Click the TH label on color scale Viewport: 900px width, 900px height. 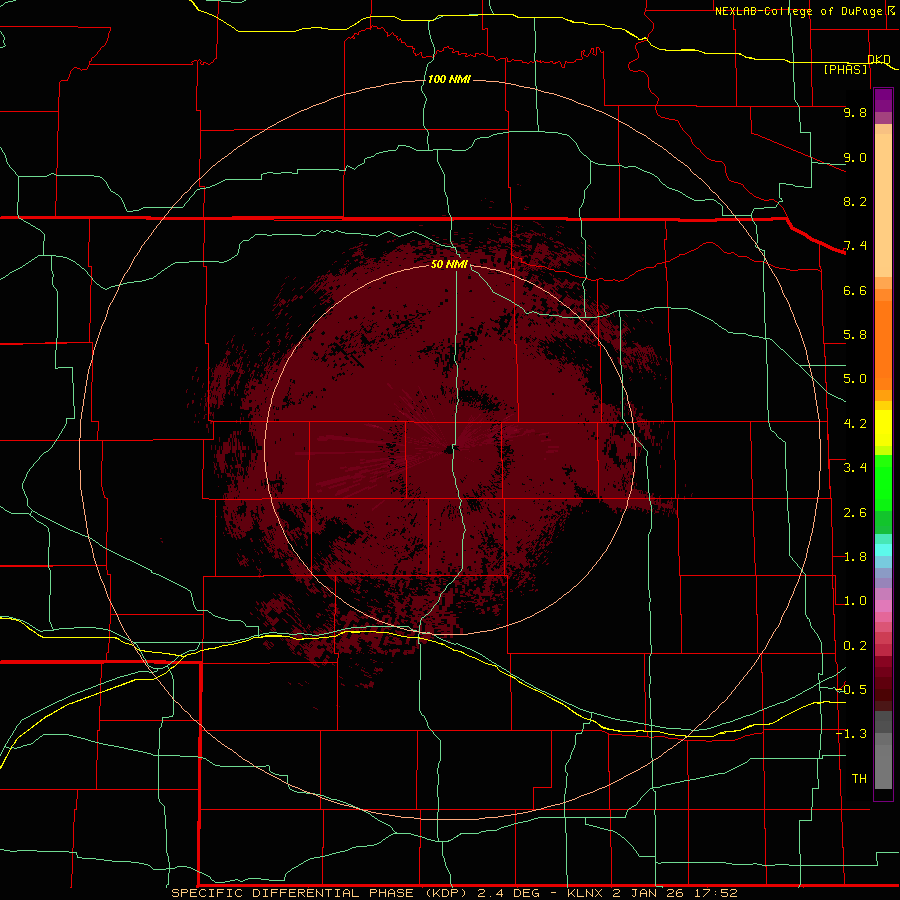[859, 779]
